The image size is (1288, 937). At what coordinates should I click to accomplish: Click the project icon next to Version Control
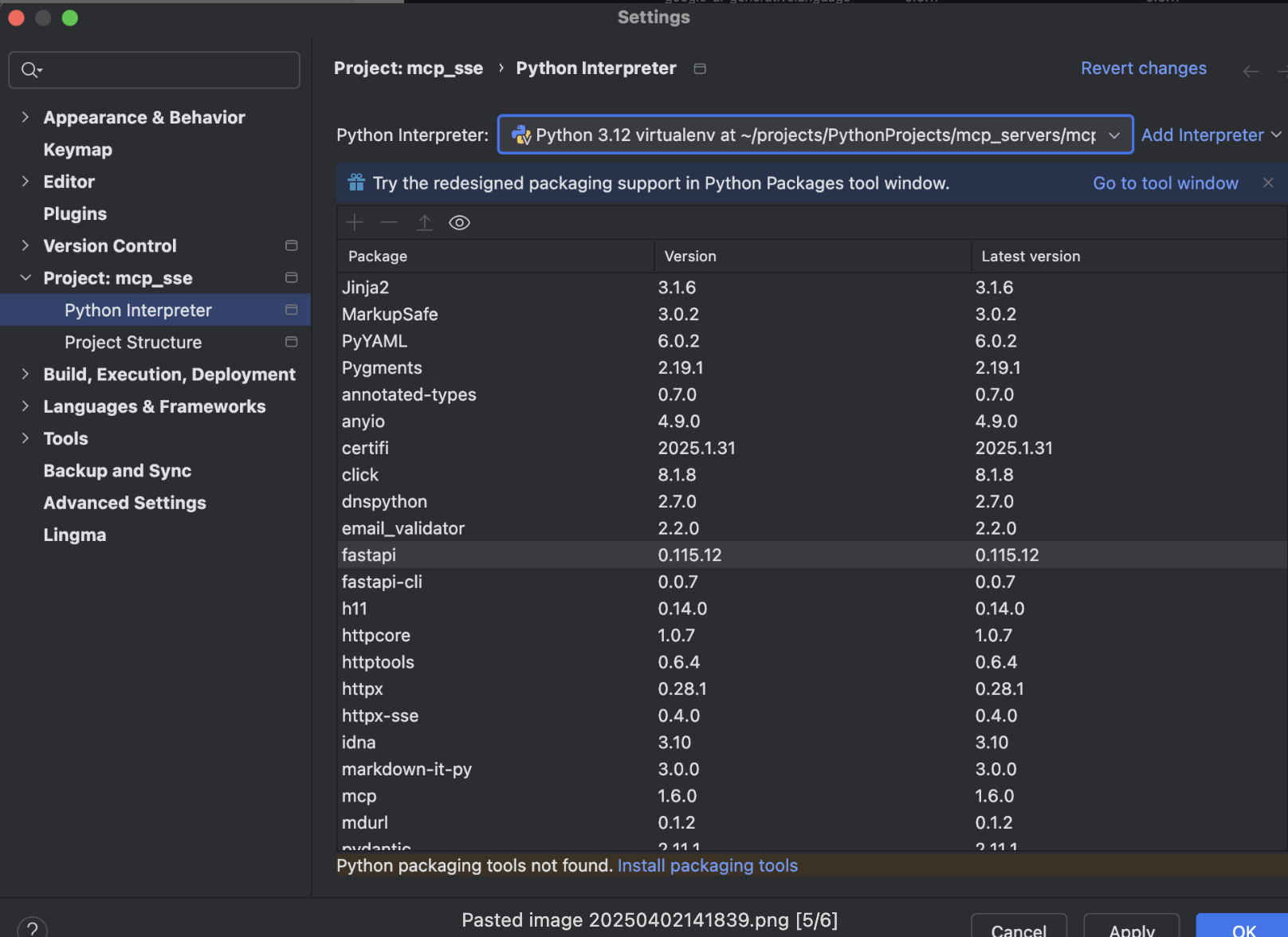point(292,245)
